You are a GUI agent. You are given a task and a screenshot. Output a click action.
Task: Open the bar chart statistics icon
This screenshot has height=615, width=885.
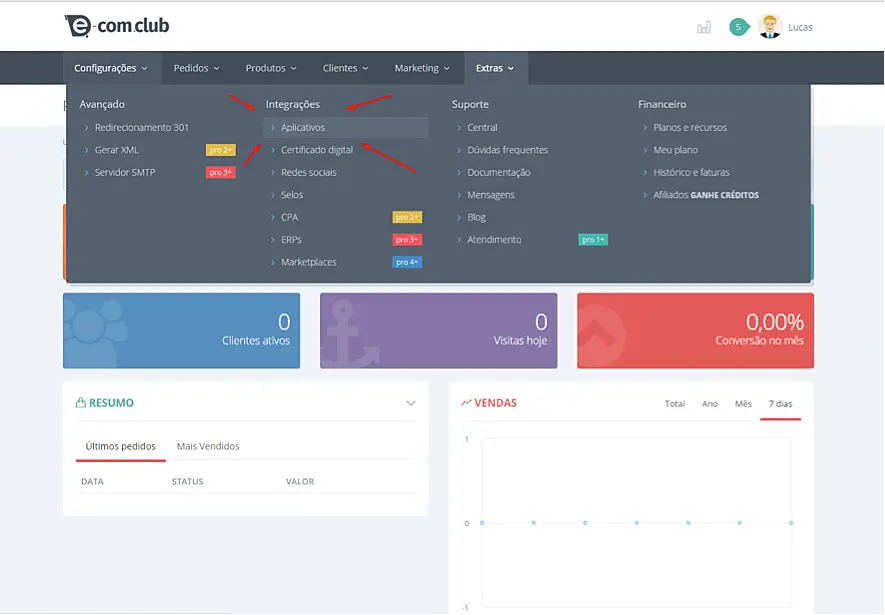click(x=704, y=27)
